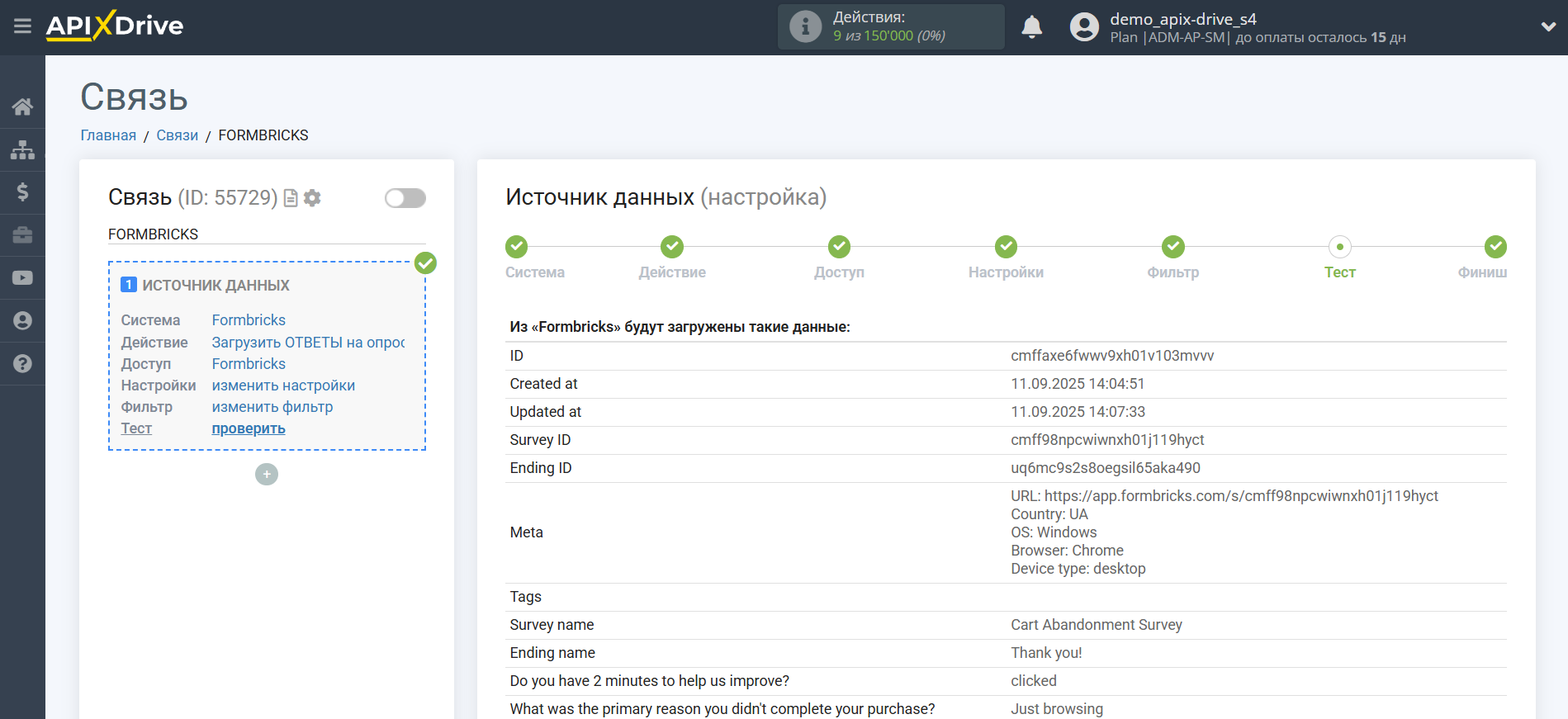
Task: Open the Formbricks system link
Action: [x=249, y=320]
